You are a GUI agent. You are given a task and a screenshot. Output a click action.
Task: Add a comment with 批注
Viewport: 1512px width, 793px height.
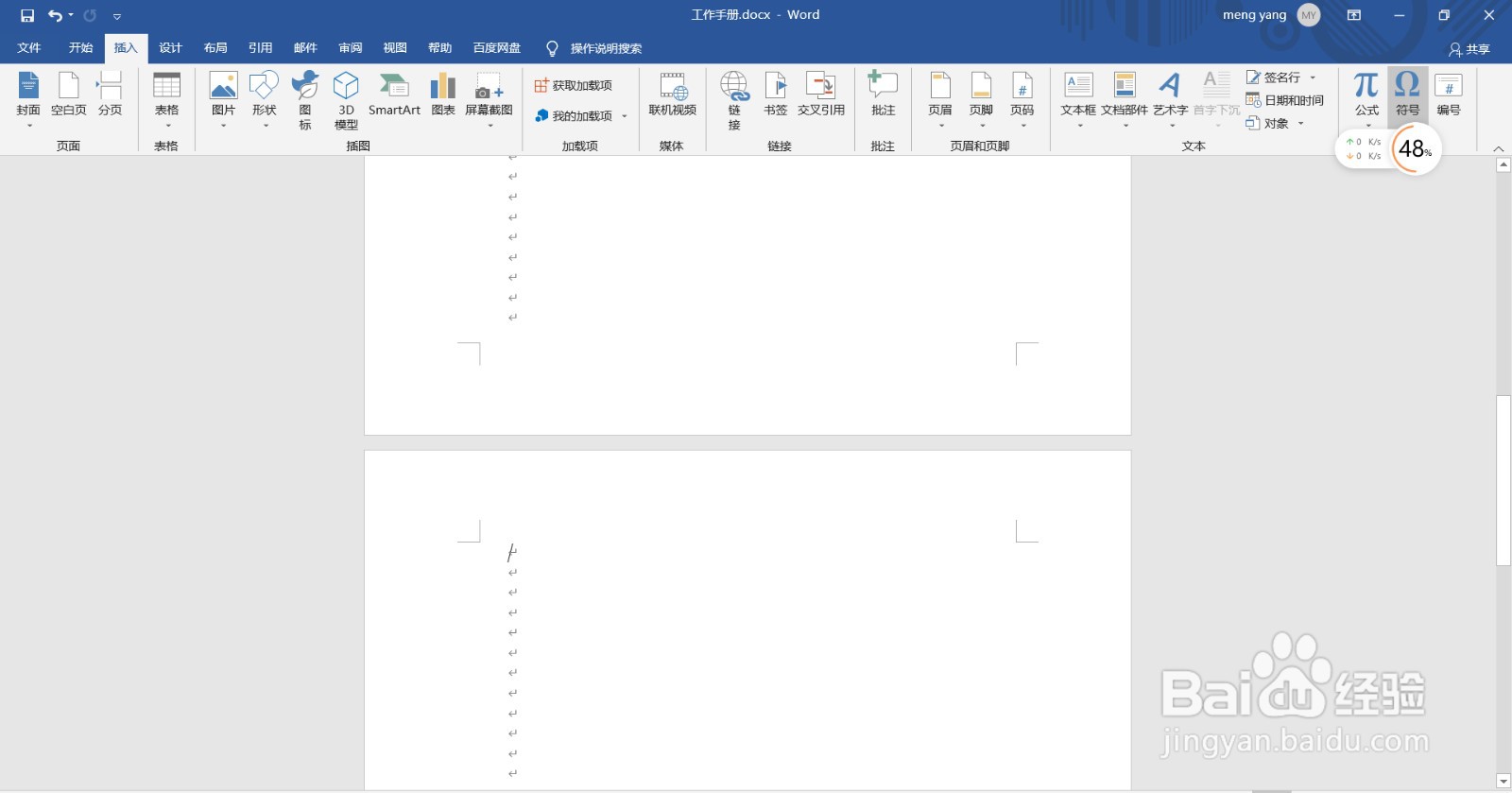point(883,95)
